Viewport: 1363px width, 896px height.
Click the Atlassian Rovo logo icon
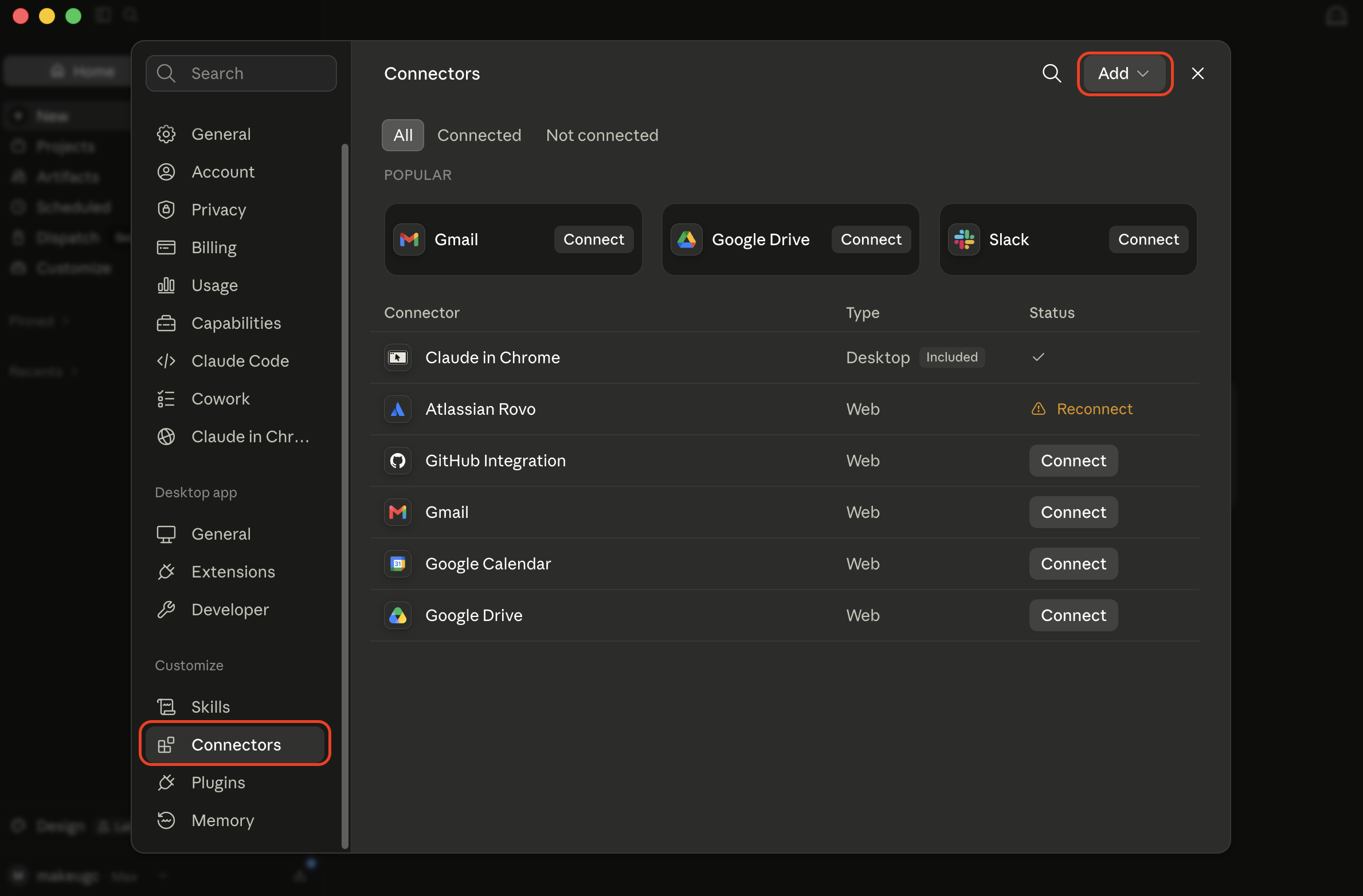coord(398,409)
